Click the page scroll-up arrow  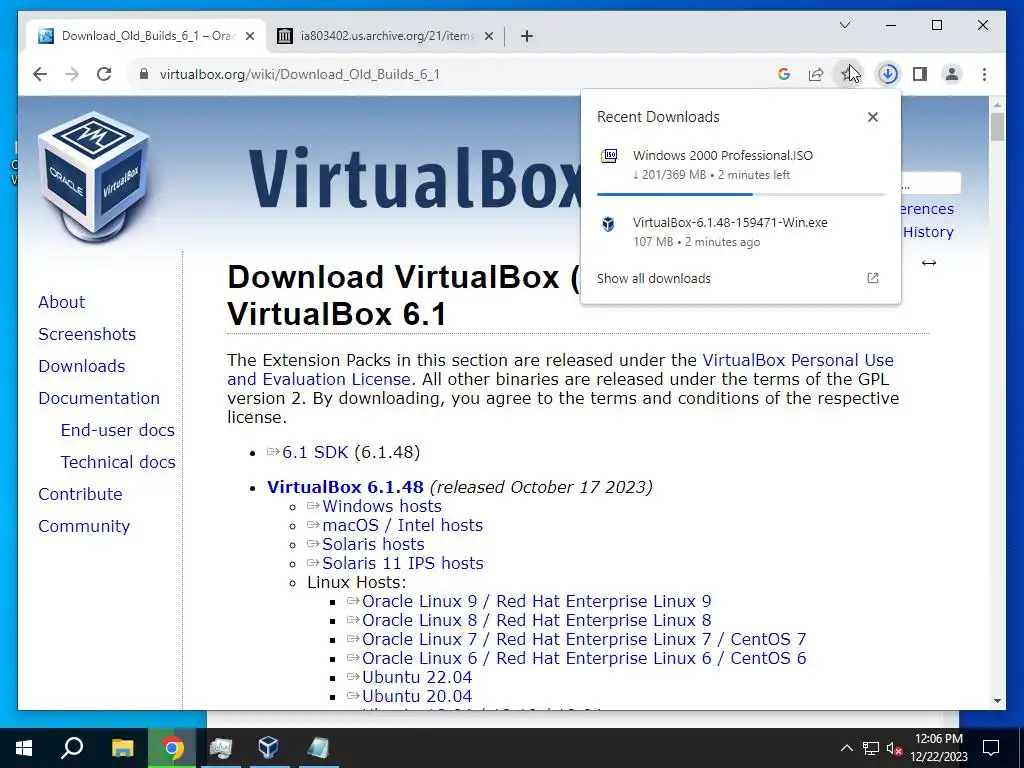click(x=997, y=105)
